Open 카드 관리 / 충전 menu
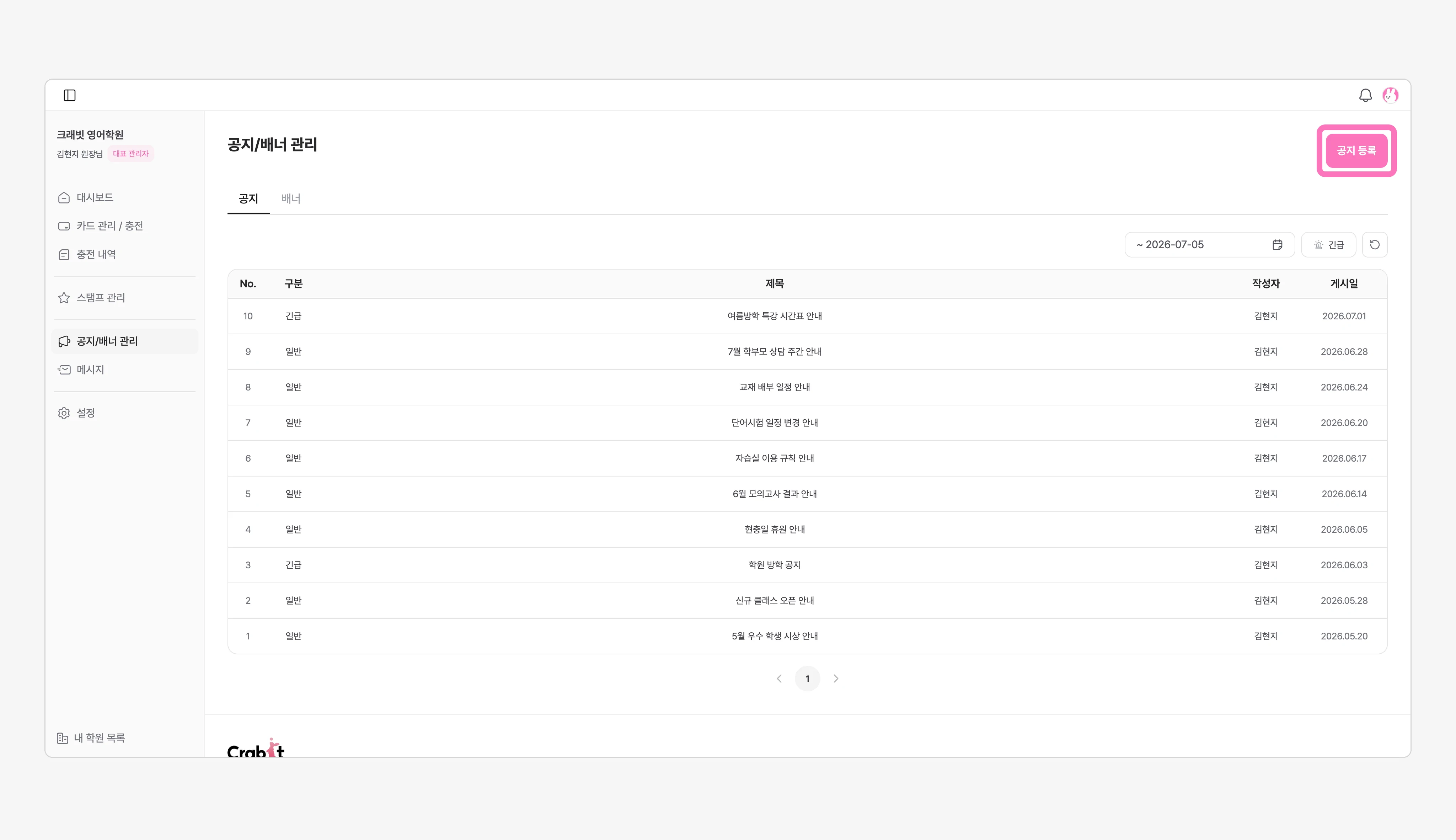Screen dimensions: 1456x840 coord(124,226)
